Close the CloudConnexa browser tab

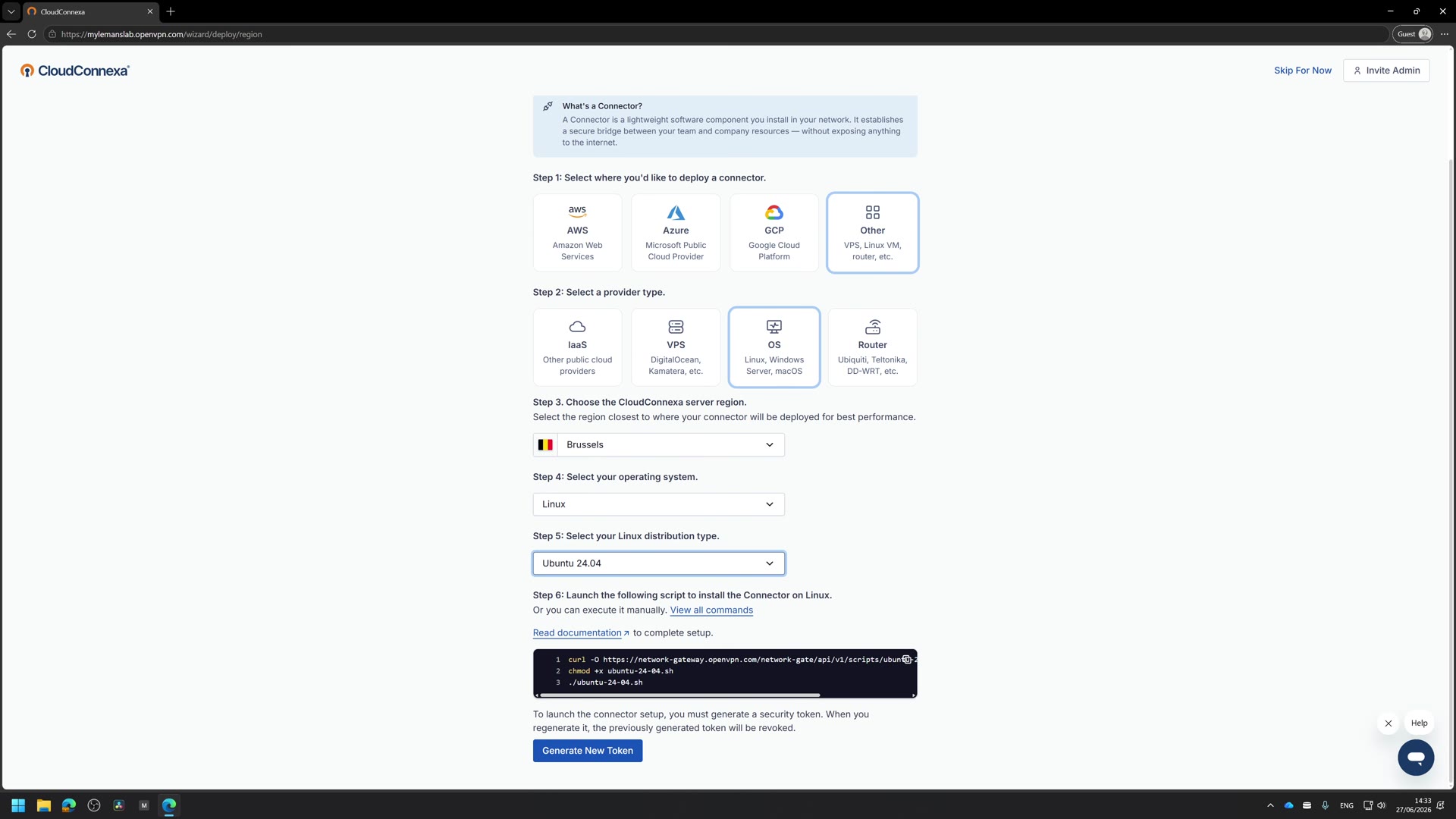click(149, 11)
